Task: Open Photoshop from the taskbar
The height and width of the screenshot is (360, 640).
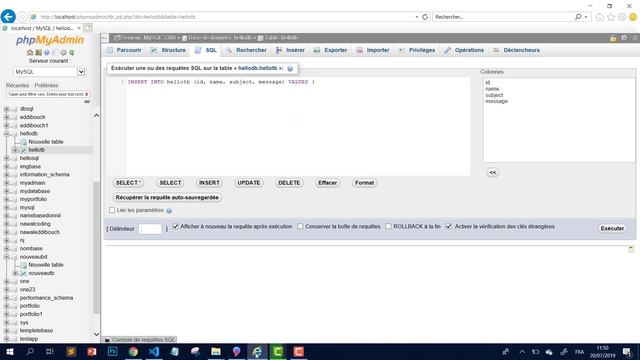Action: click(x=112, y=351)
